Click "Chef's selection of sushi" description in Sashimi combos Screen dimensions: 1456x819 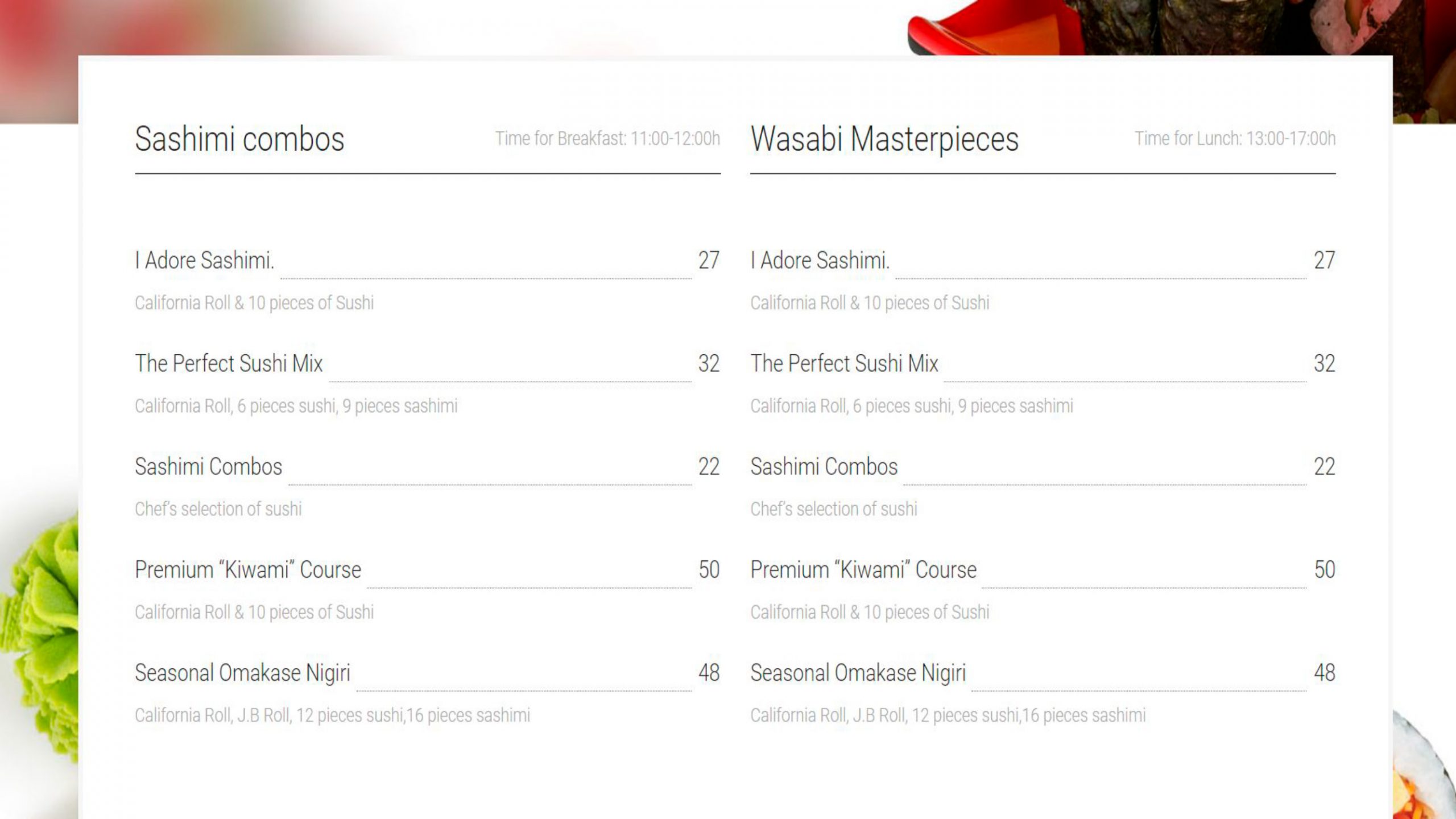pyautogui.click(x=218, y=509)
